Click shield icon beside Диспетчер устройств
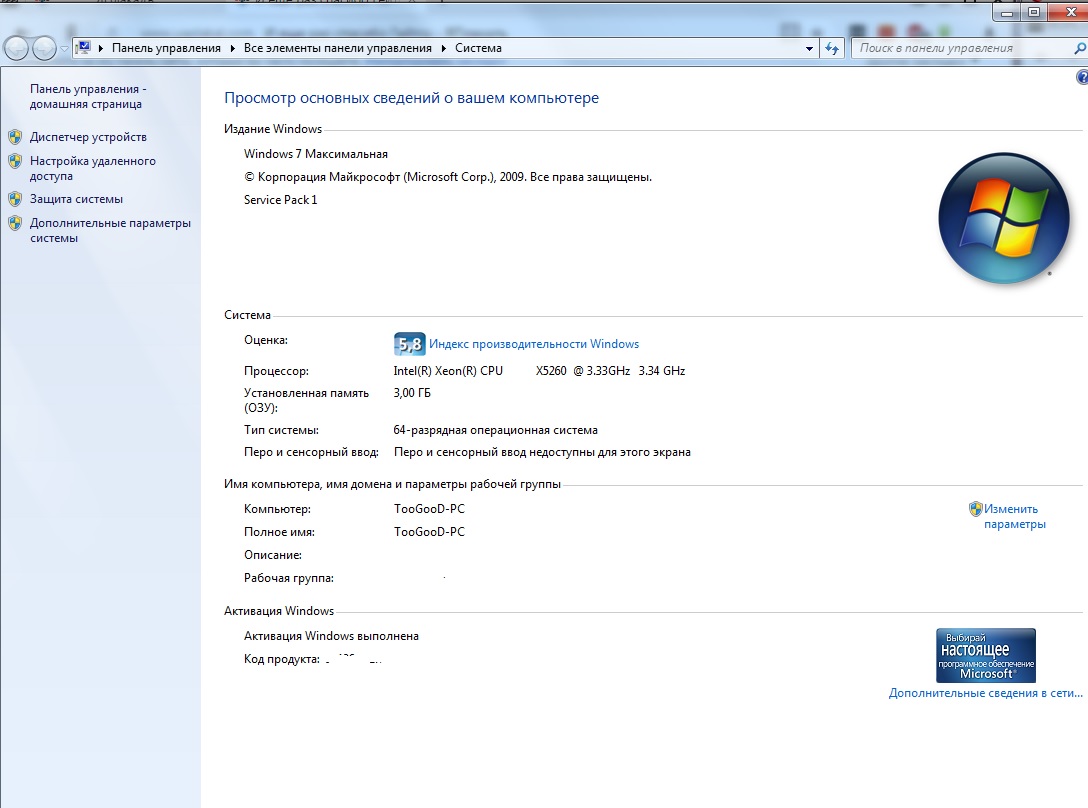Viewport: 1088px width, 808px height. tap(15, 137)
